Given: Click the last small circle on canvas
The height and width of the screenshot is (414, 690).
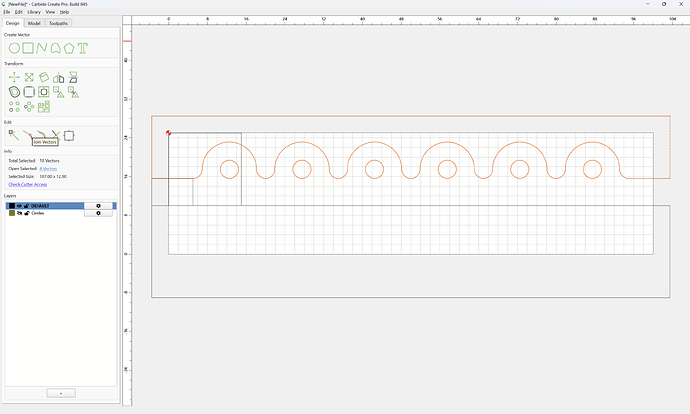Looking at the screenshot, I should (592, 169).
